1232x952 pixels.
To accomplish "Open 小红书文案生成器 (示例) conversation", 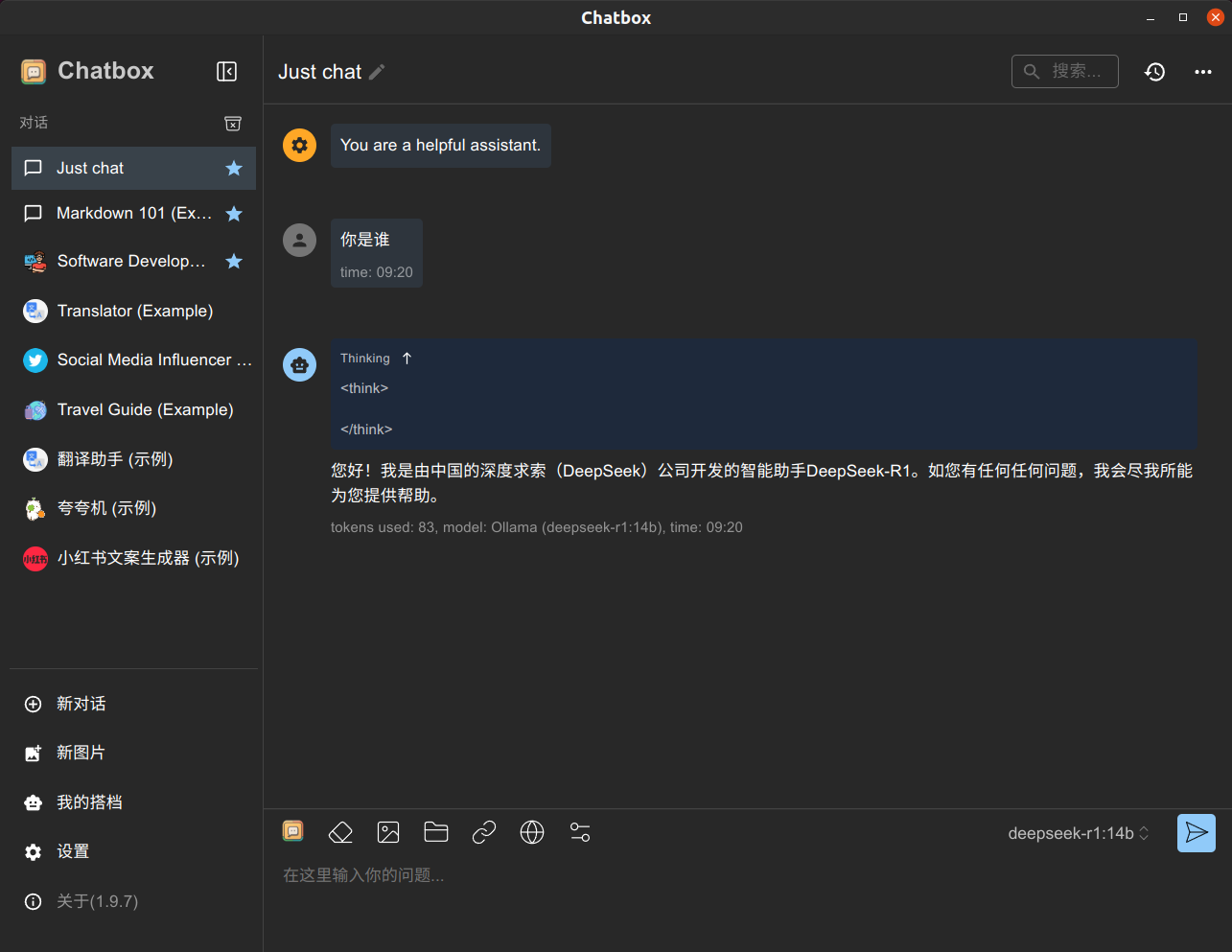I will click(x=133, y=559).
